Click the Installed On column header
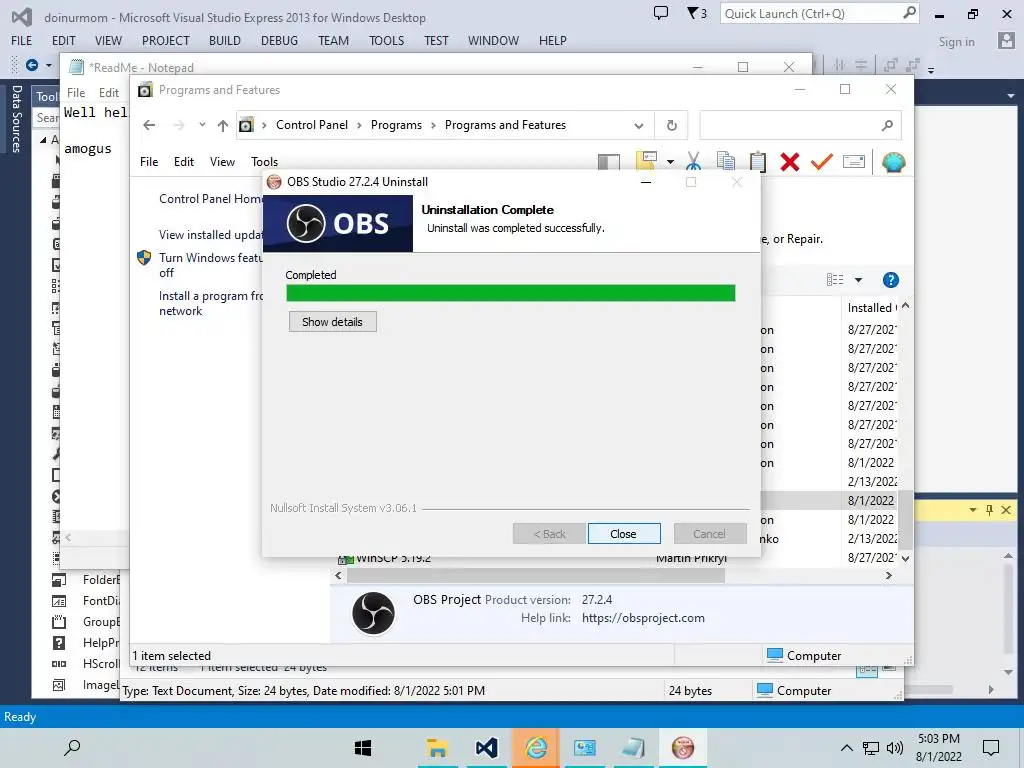Image resolution: width=1024 pixels, height=768 pixels. click(872, 308)
